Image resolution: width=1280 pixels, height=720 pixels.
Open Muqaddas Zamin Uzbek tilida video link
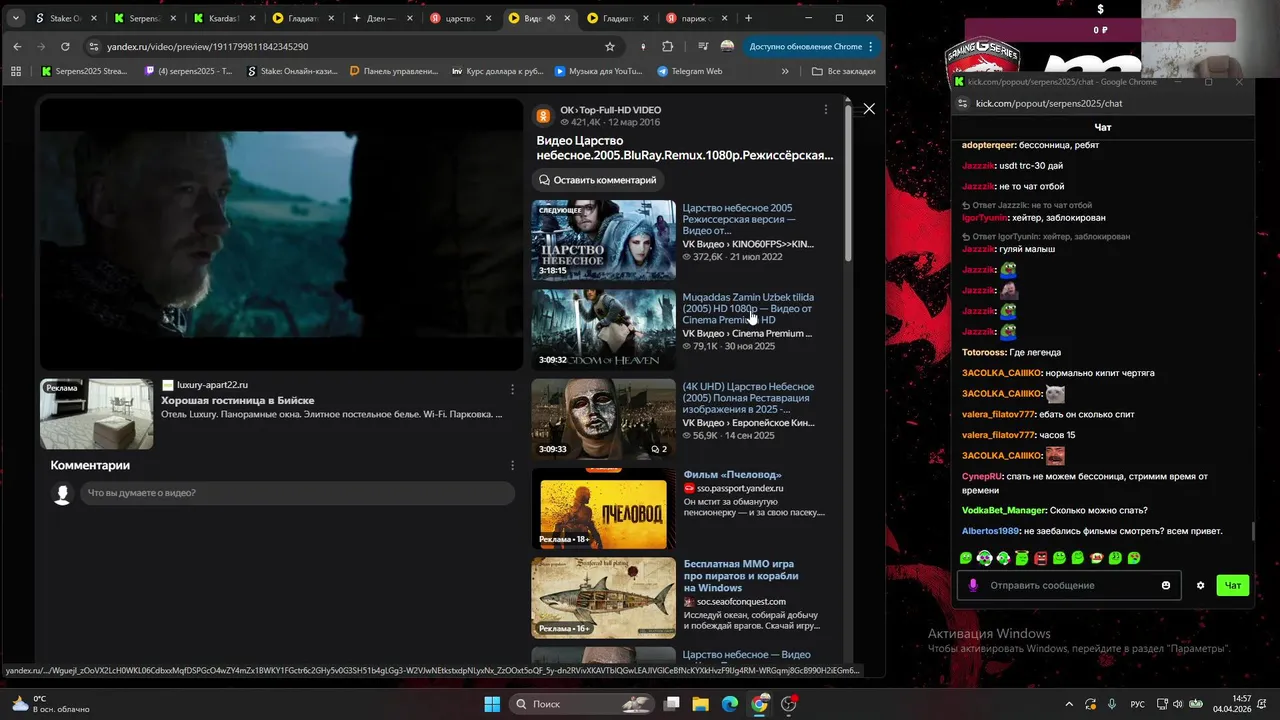coord(748,308)
